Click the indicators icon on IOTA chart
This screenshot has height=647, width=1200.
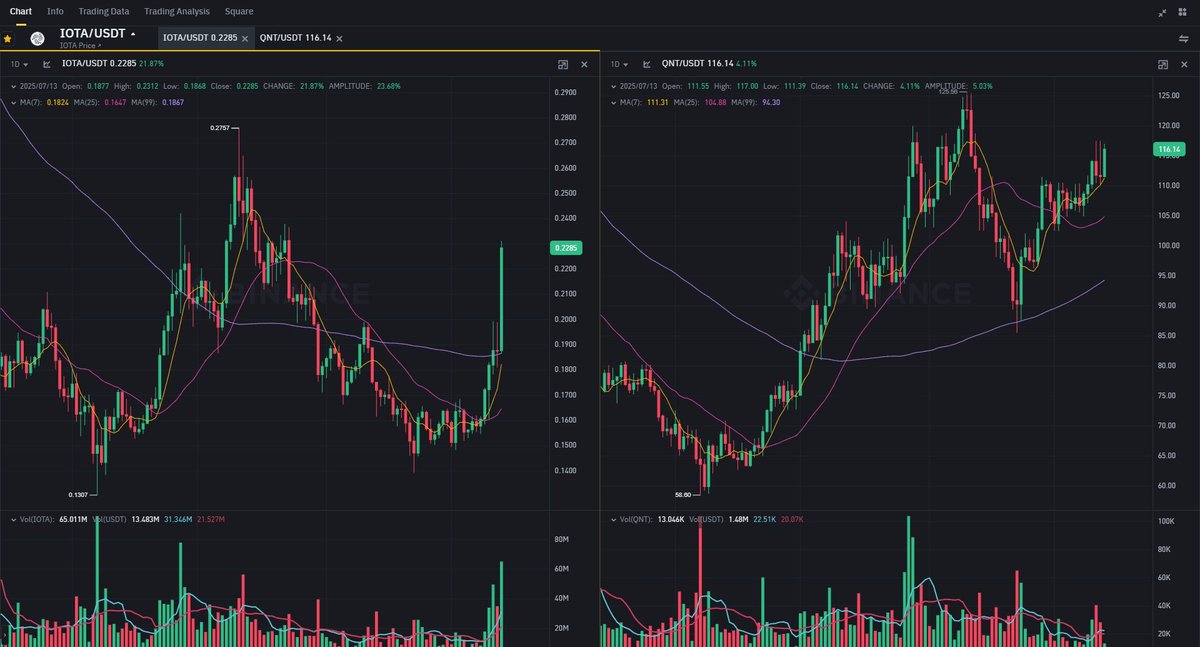[47, 64]
